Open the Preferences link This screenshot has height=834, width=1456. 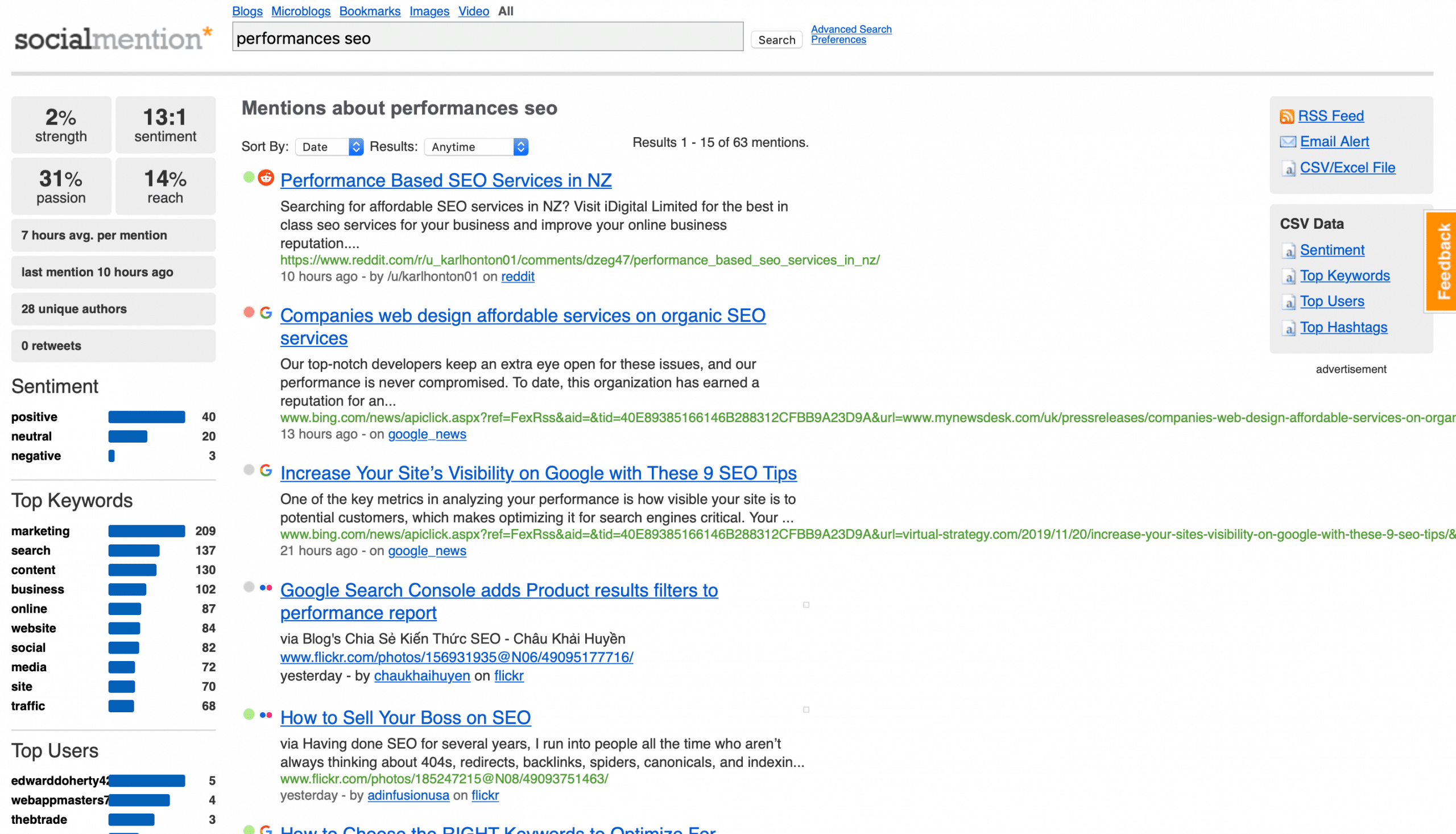(x=838, y=39)
